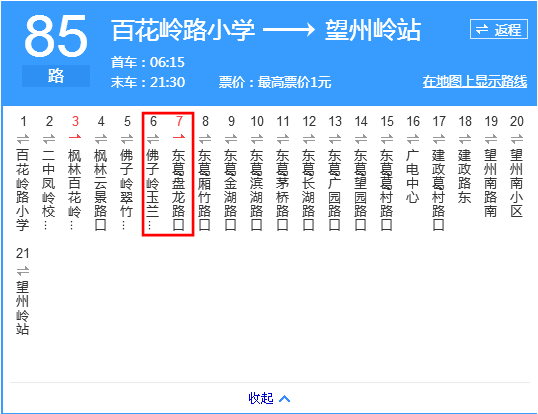Viewport: 538px width, 414px height.
Task: Select stop 12 东葛长湖路口
Action: (309, 190)
